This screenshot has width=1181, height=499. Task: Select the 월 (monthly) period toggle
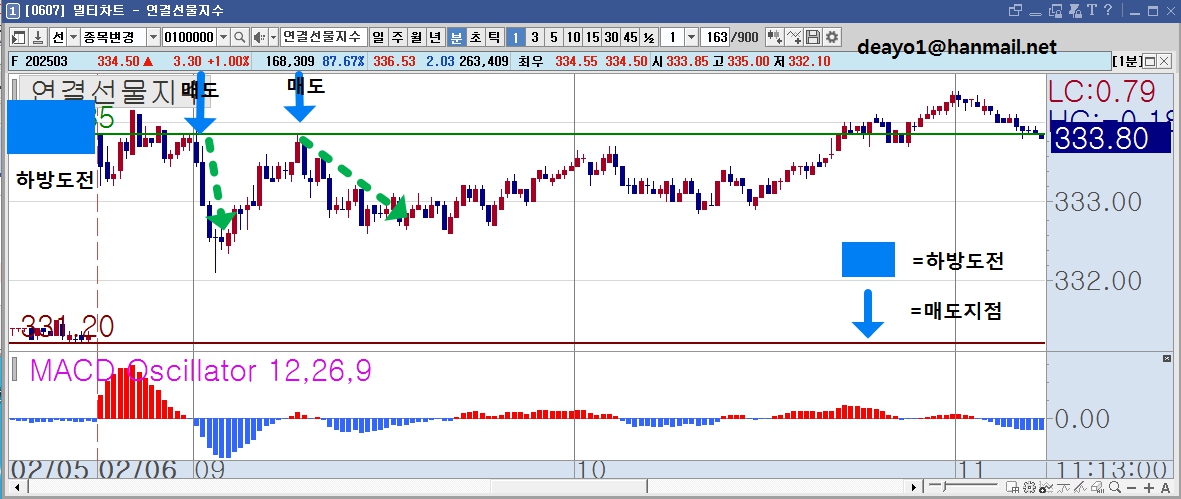pyautogui.click(x=416, y=38)
